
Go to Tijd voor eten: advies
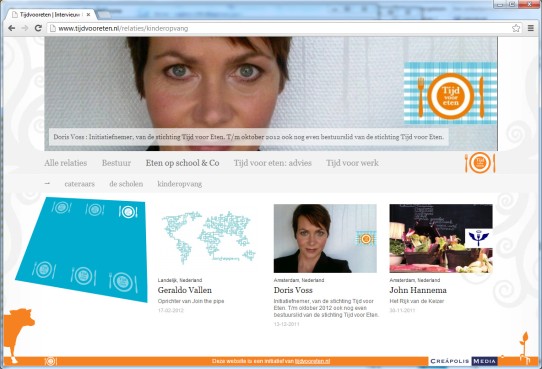(273, 163)
